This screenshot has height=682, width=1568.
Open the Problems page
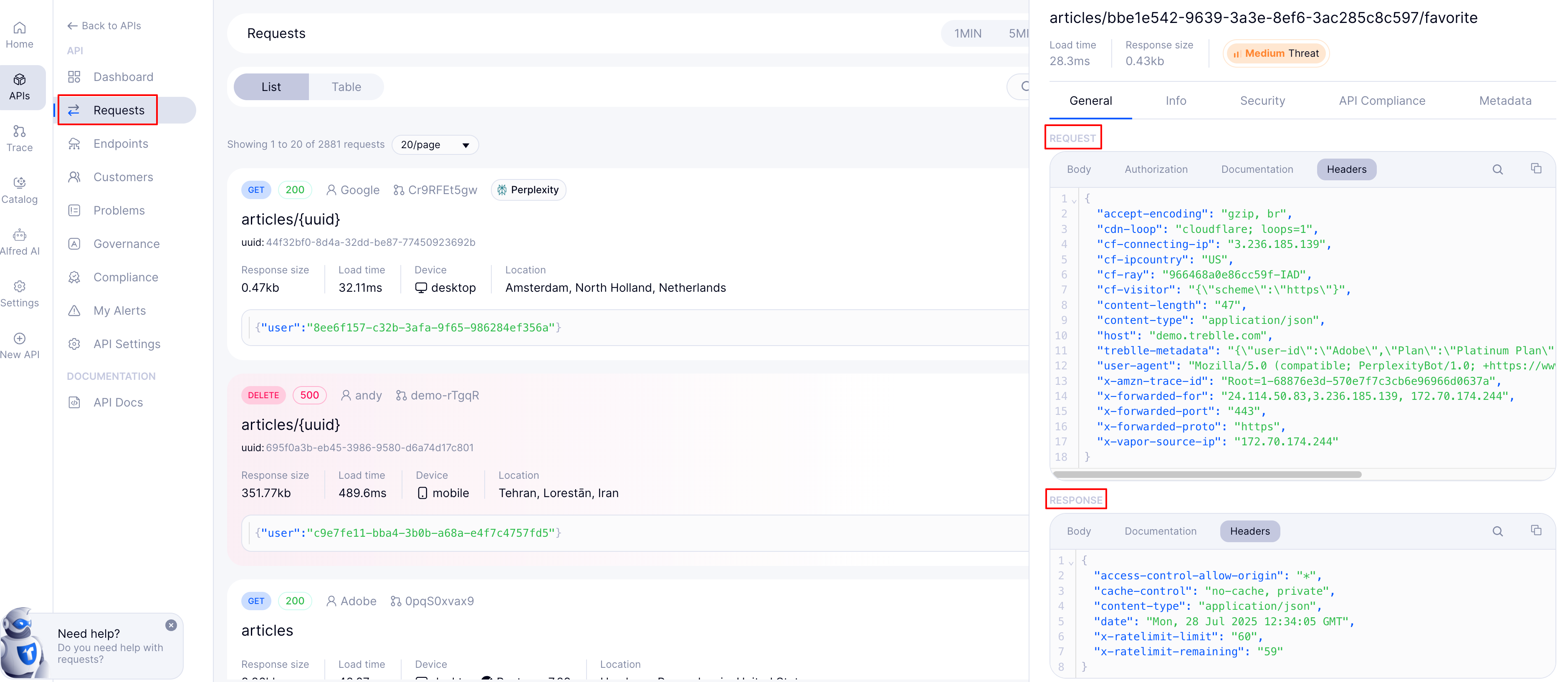tap(119, 210)
